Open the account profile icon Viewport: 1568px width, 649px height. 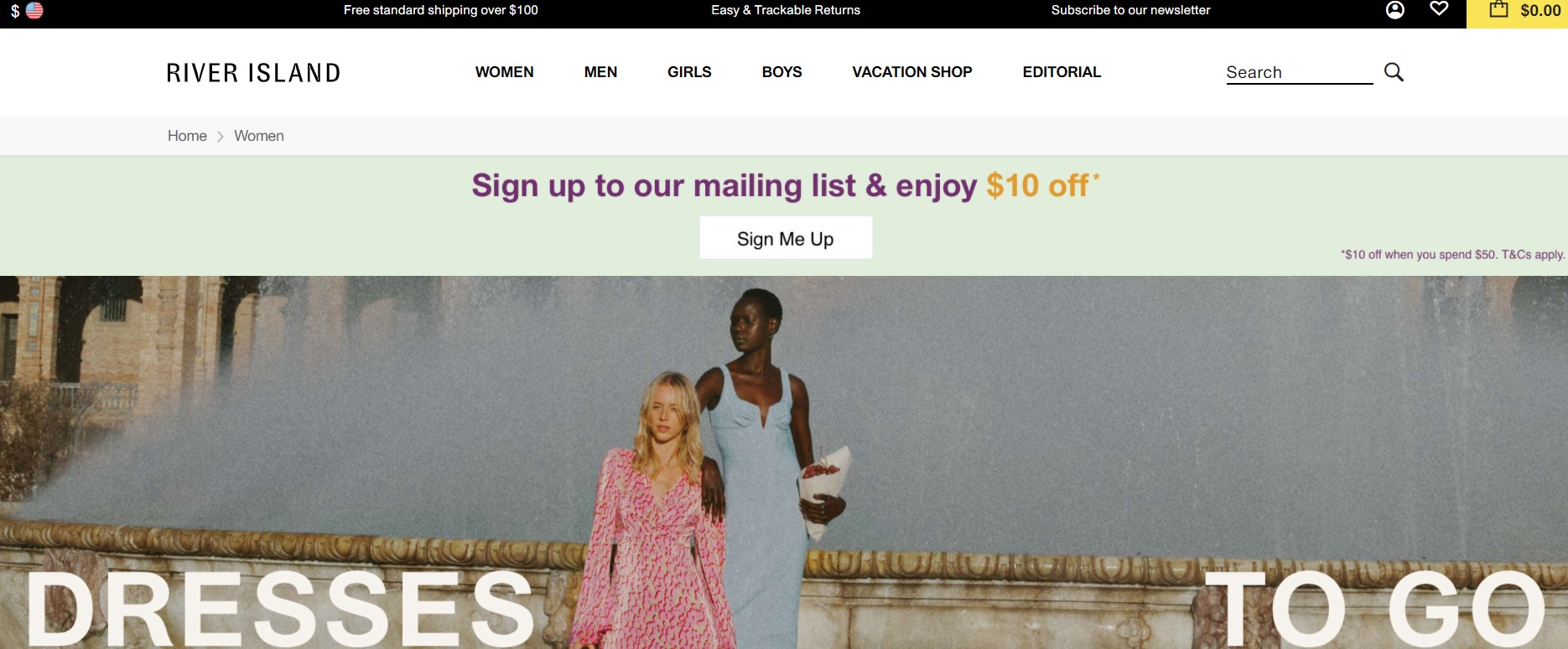coord(1395,10)
